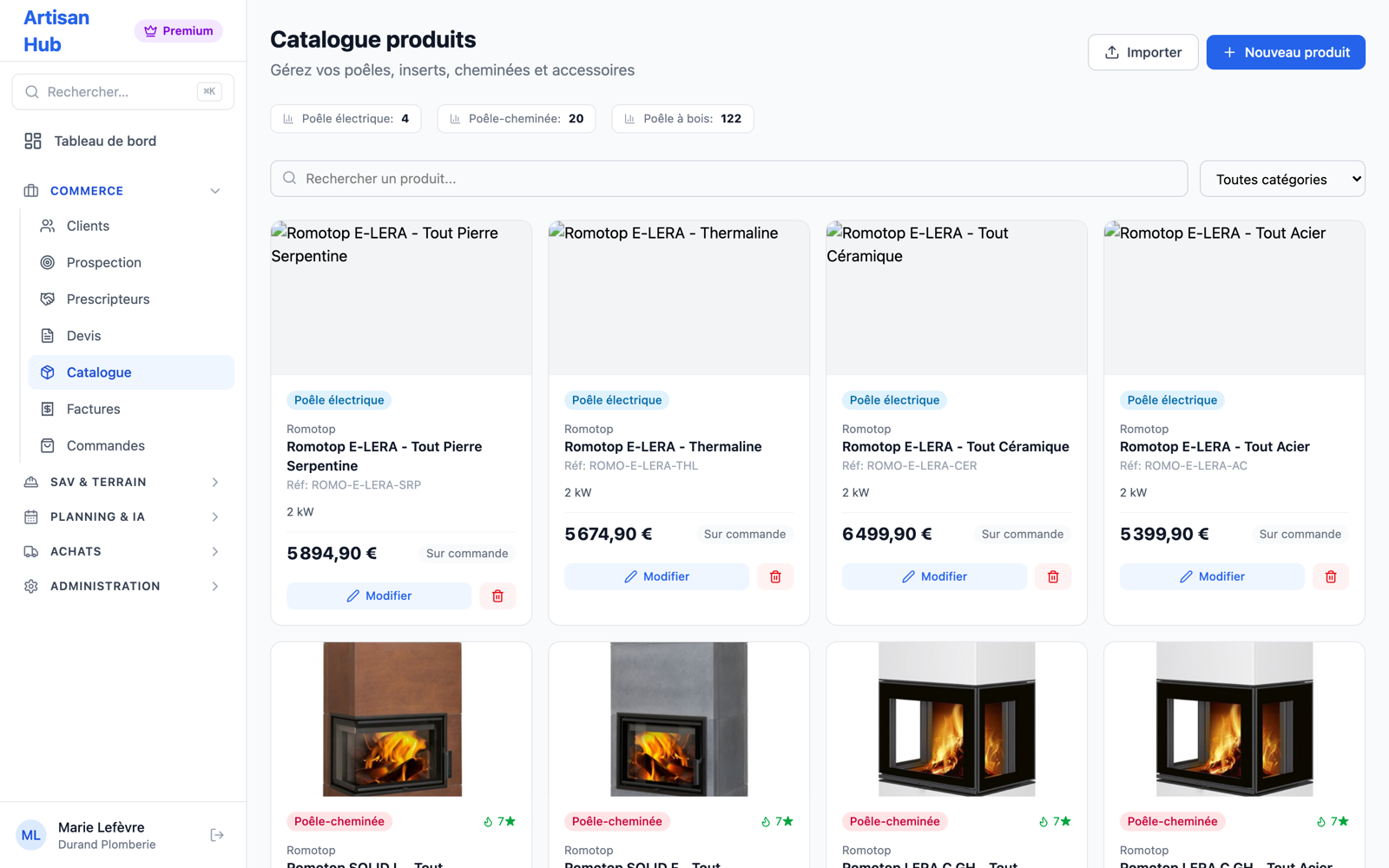Viewport: 1389px width, 868px height.
Task: Select the Catalogue menu item
Action: pos(131,372)
